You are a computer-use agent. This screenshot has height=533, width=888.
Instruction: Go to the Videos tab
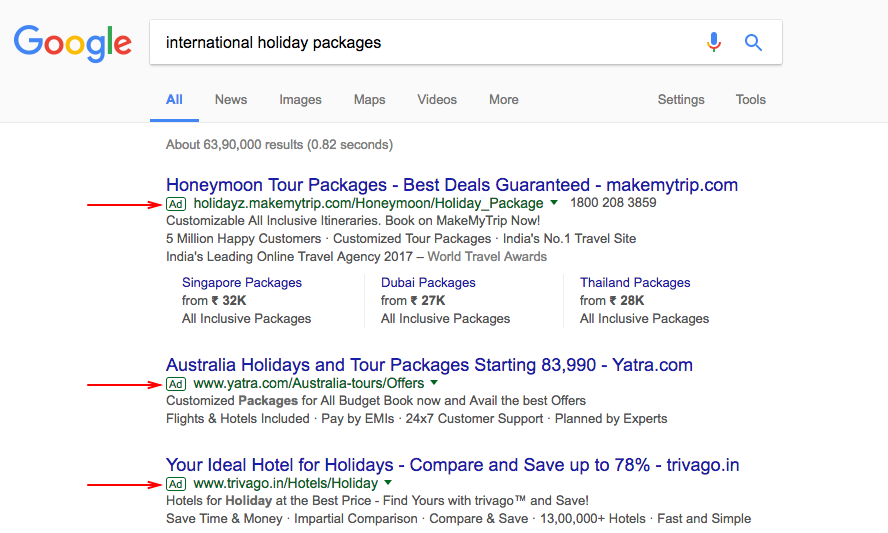click(437, 100)
